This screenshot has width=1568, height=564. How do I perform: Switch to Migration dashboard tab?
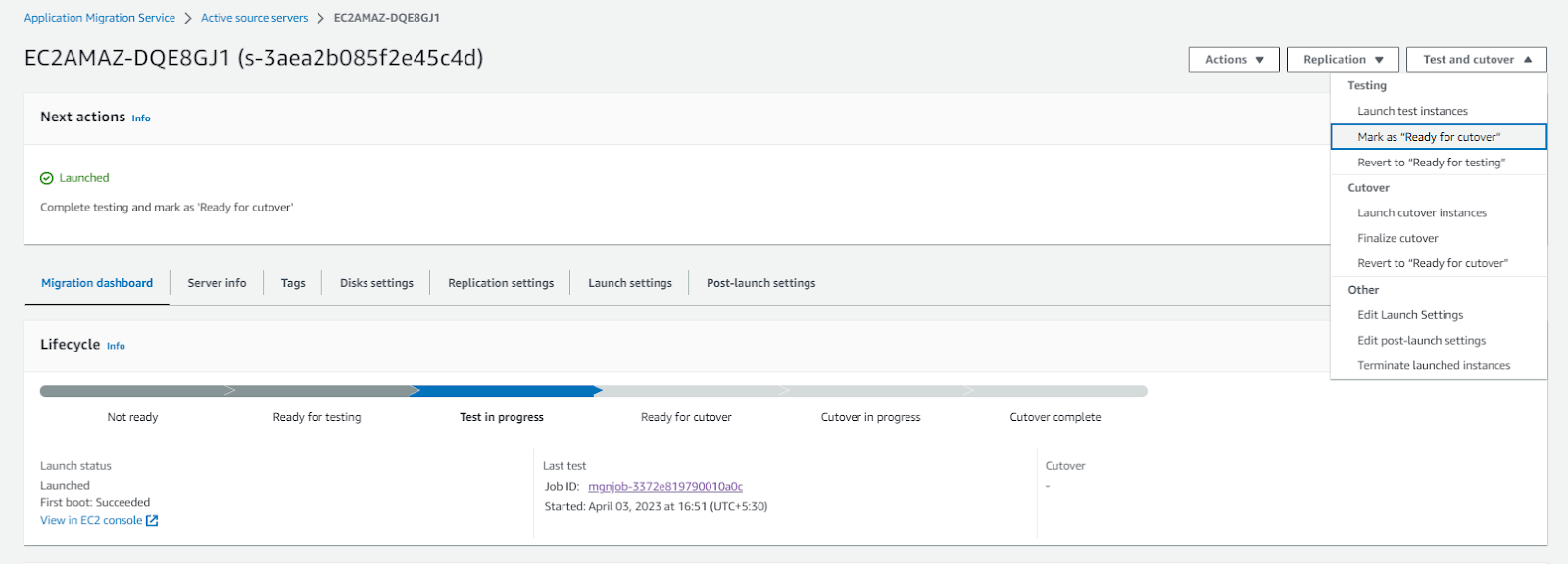pos(97,283)
